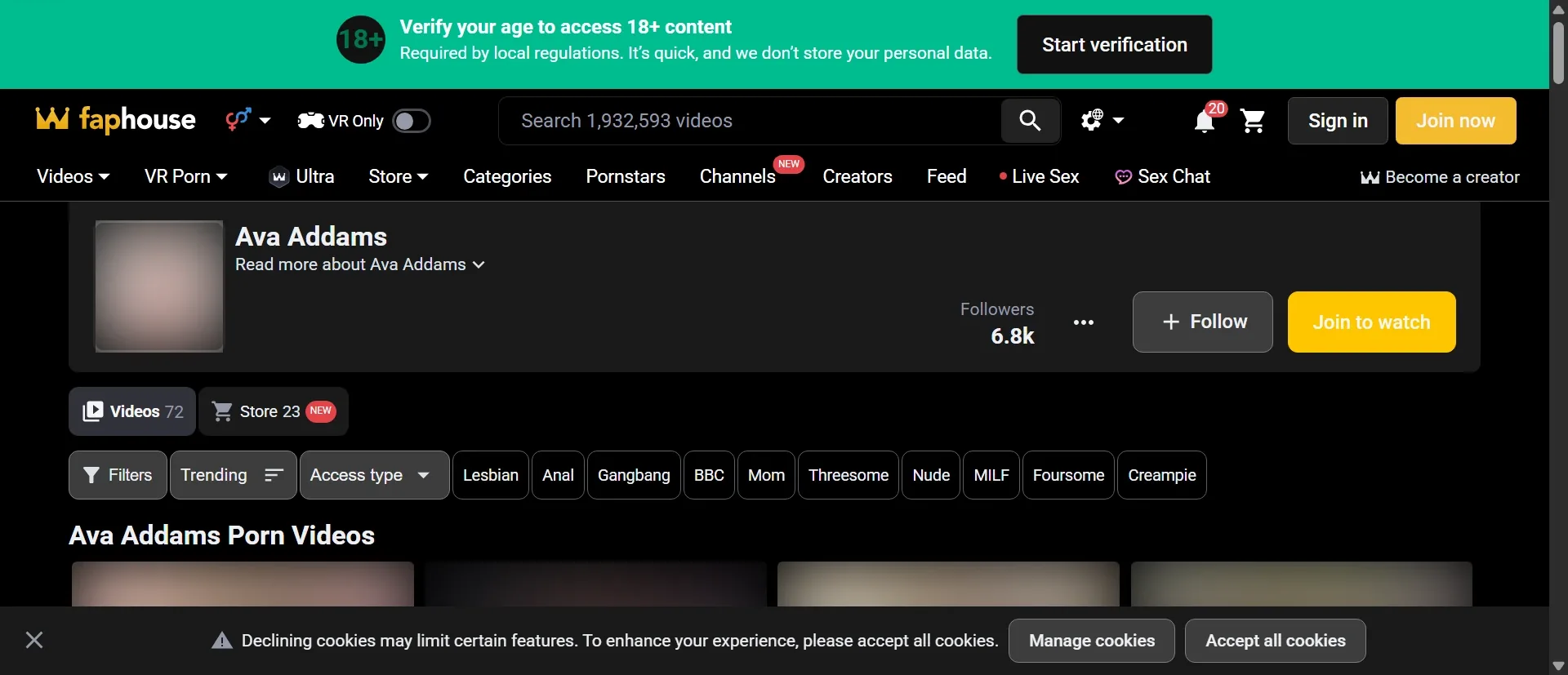Open the settings and language gear menu
Image resolution: width=1568 pixels, height=675 pixels.
pos(1102,121)
